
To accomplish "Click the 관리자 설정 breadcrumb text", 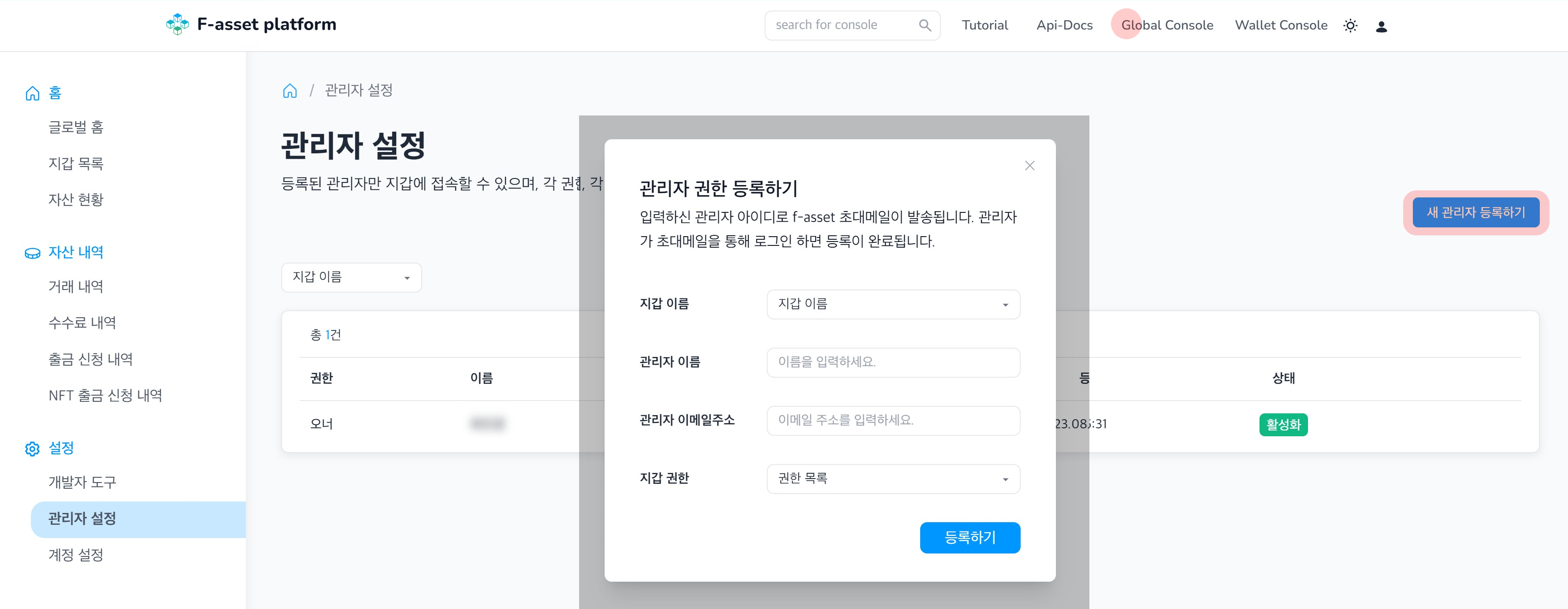I will [359, 91].
